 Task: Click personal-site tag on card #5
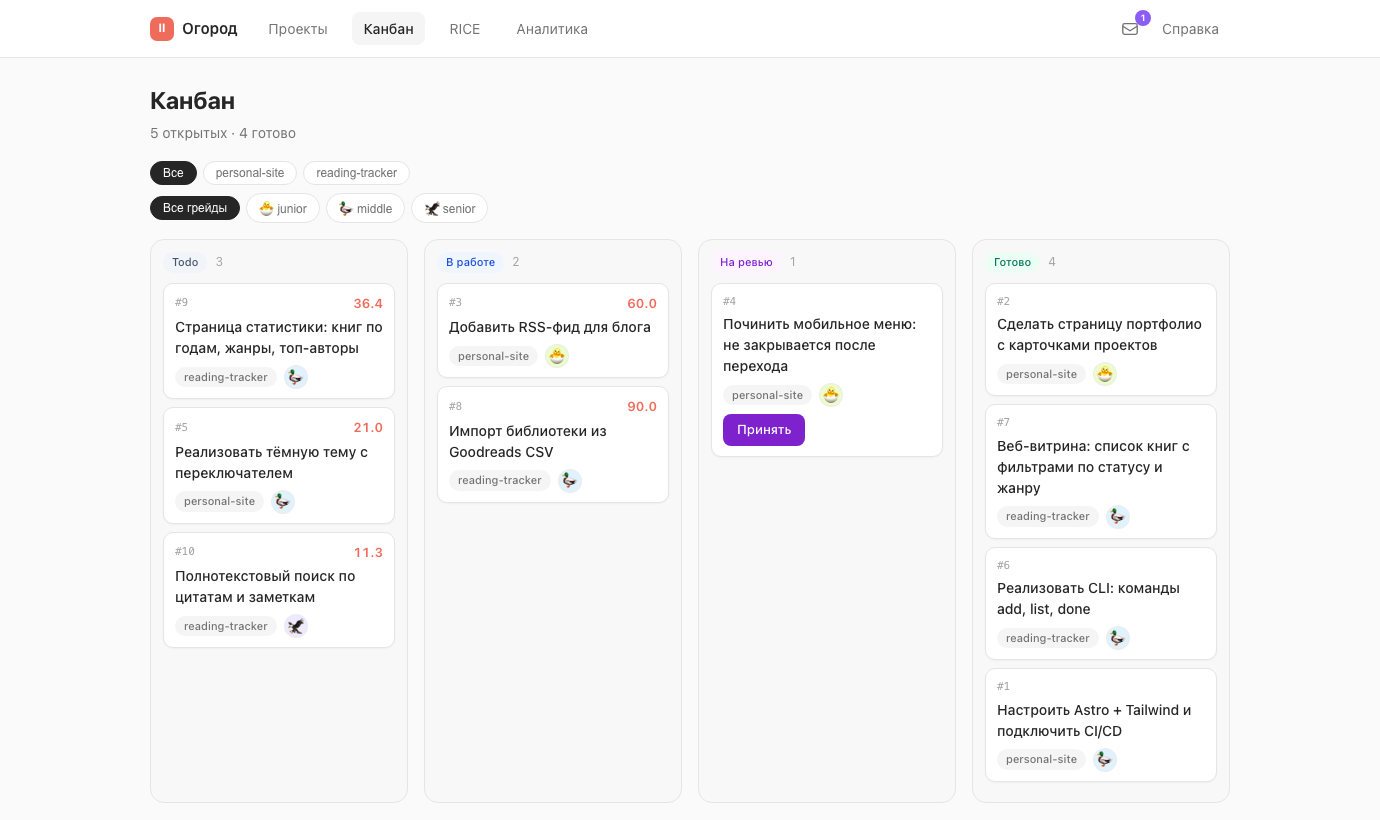[x=220, y=501]
